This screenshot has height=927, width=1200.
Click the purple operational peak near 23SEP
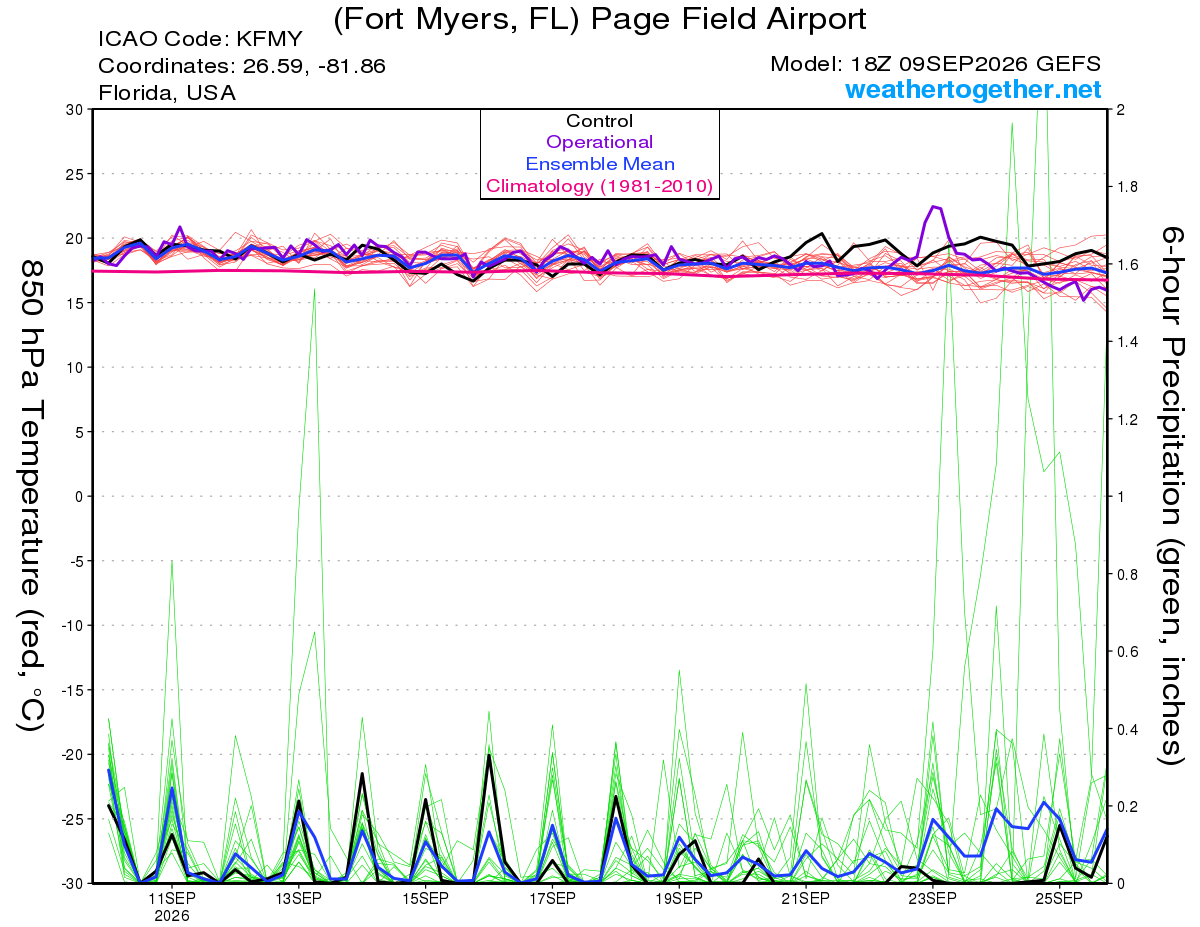click(936, 207)
